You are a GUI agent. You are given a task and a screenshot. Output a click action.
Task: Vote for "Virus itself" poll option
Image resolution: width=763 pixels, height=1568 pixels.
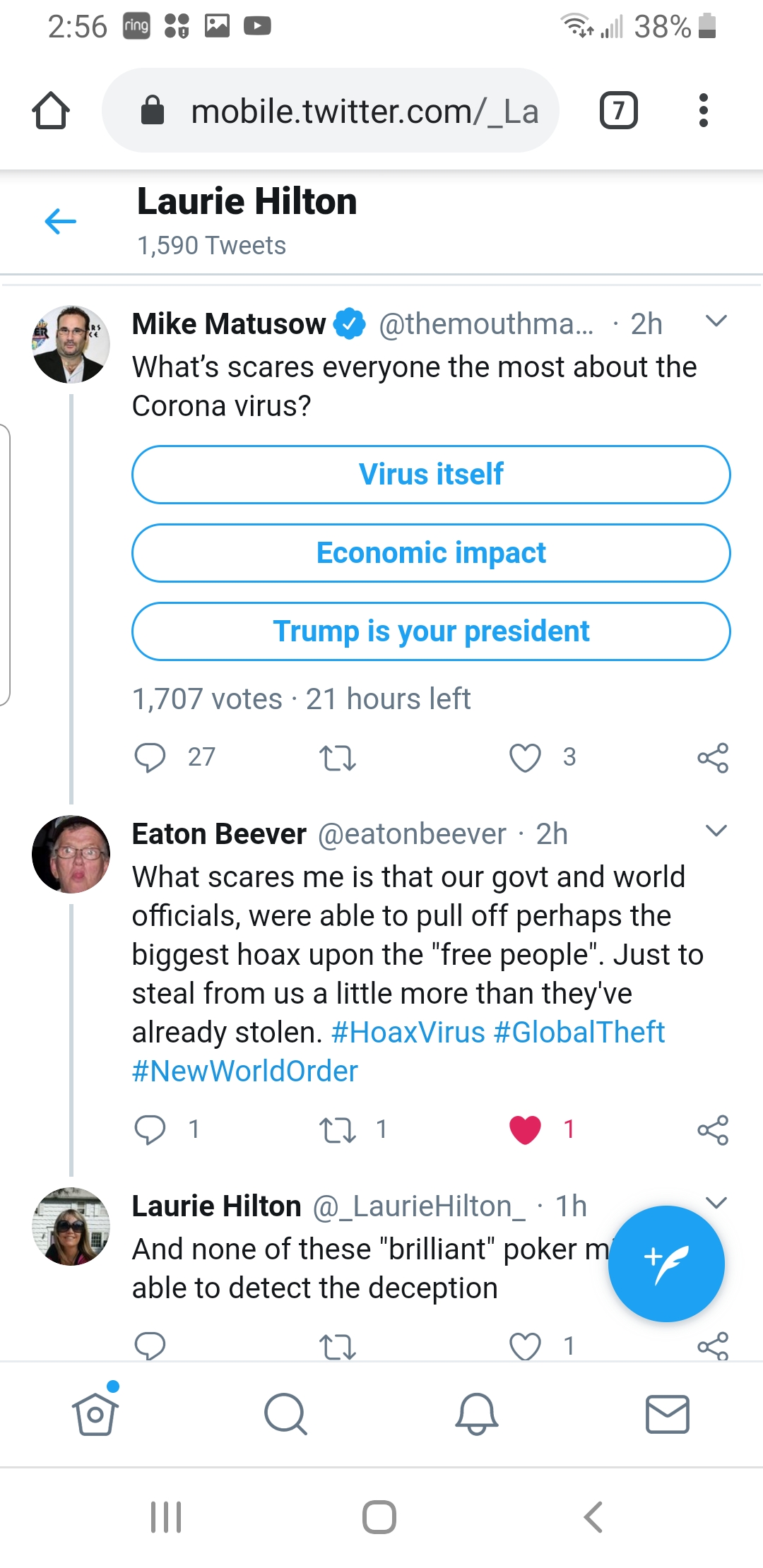431,475
